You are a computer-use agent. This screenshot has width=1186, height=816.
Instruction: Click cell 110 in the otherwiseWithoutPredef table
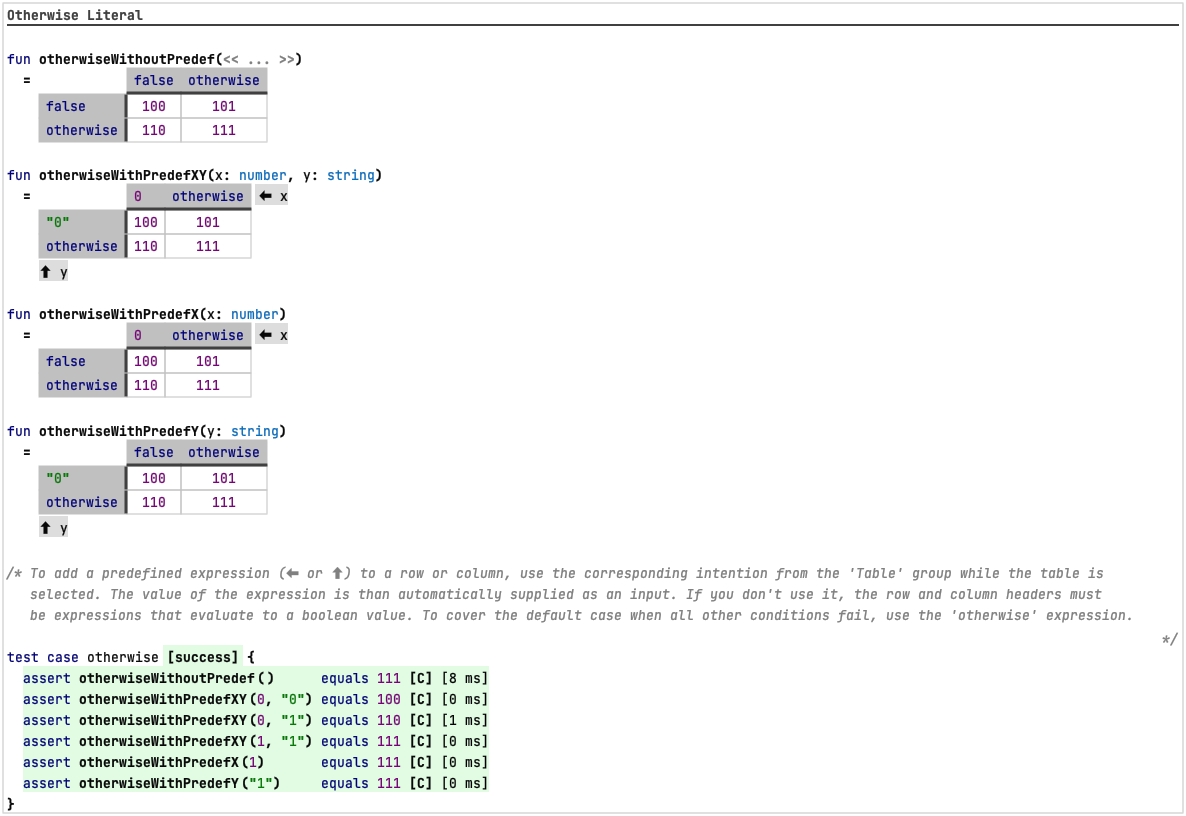[x=154, y=130]
